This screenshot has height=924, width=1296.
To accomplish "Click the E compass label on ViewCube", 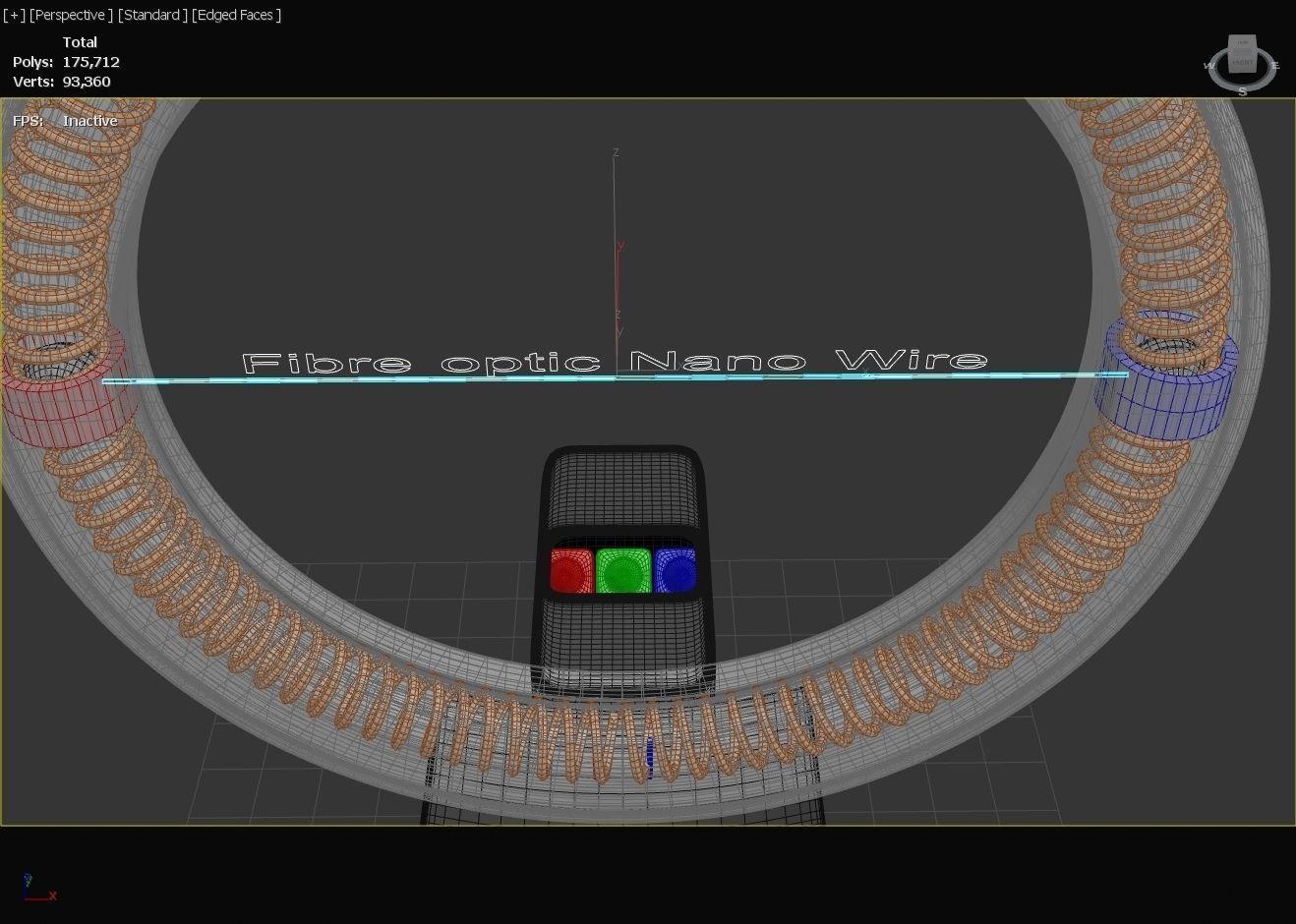I will tap(1275, 66).
